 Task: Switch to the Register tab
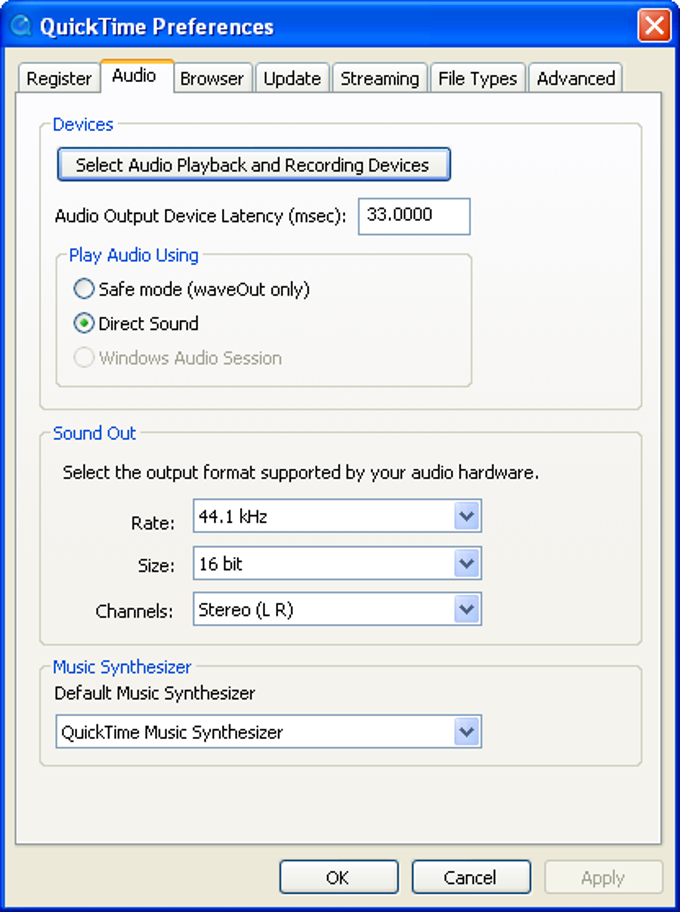click(x=59, y=78)
